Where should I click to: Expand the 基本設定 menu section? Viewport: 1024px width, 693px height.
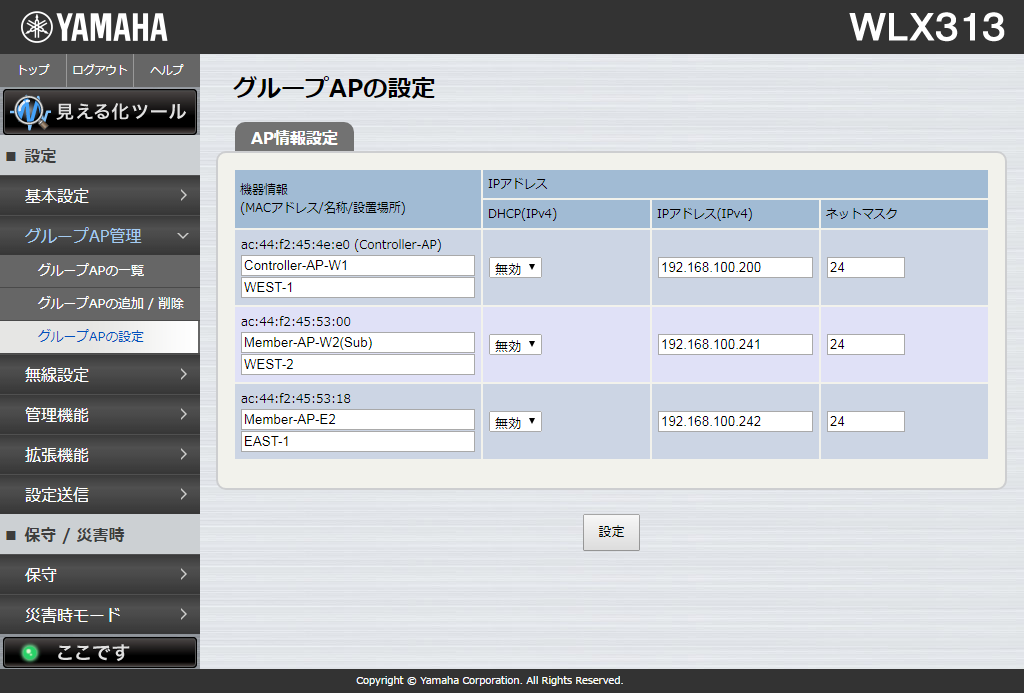point(100,196)
